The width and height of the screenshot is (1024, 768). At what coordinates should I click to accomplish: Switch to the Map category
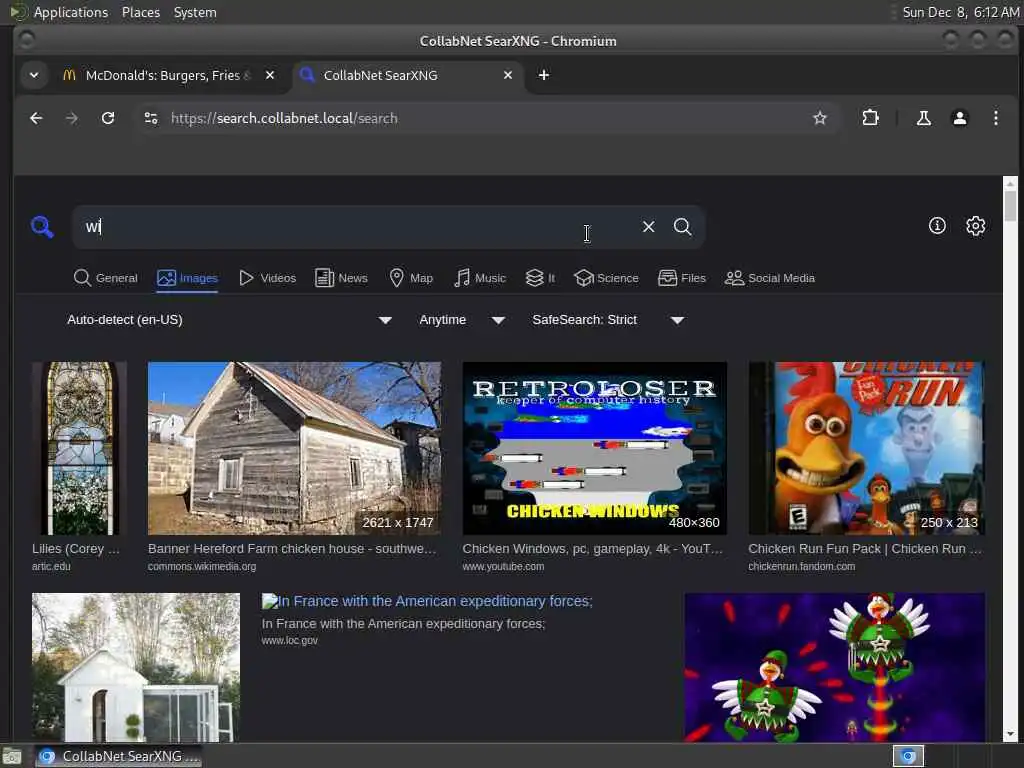411,278
